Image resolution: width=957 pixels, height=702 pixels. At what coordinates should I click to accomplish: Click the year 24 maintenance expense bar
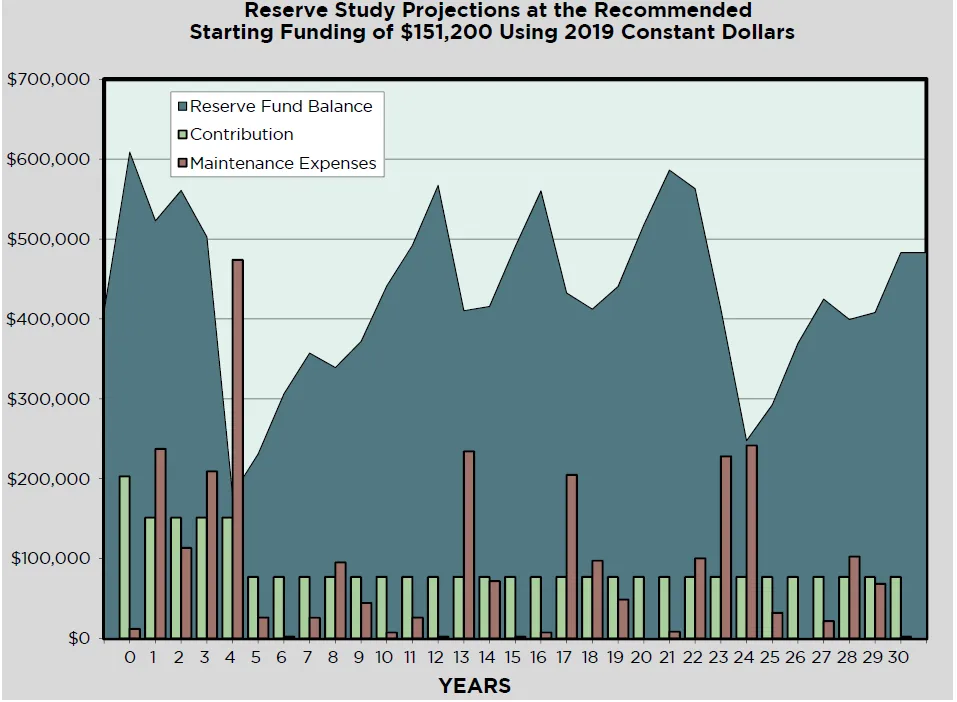(752, 542)
